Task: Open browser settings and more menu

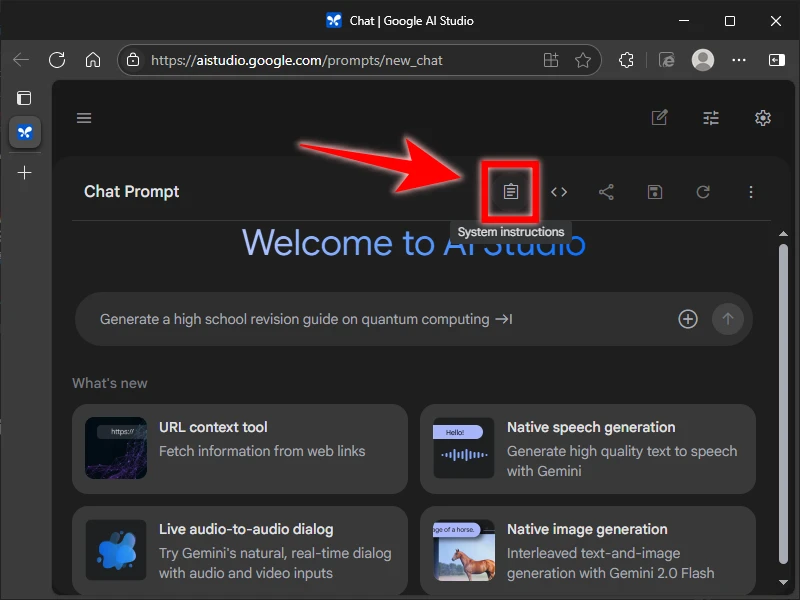Action: point(739,60)
